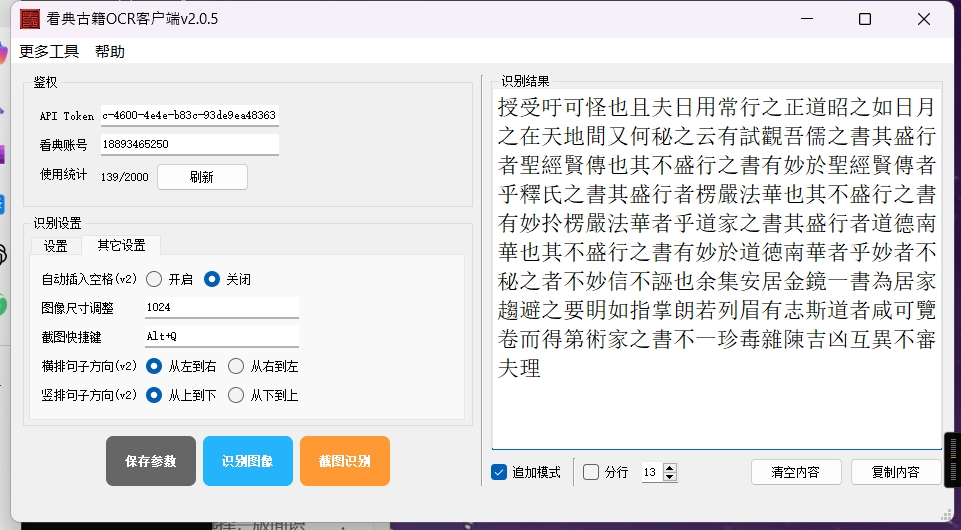Increase the line count spinner up arrow
The height and width of the screenshot is (530, 961).
(670, 468)
